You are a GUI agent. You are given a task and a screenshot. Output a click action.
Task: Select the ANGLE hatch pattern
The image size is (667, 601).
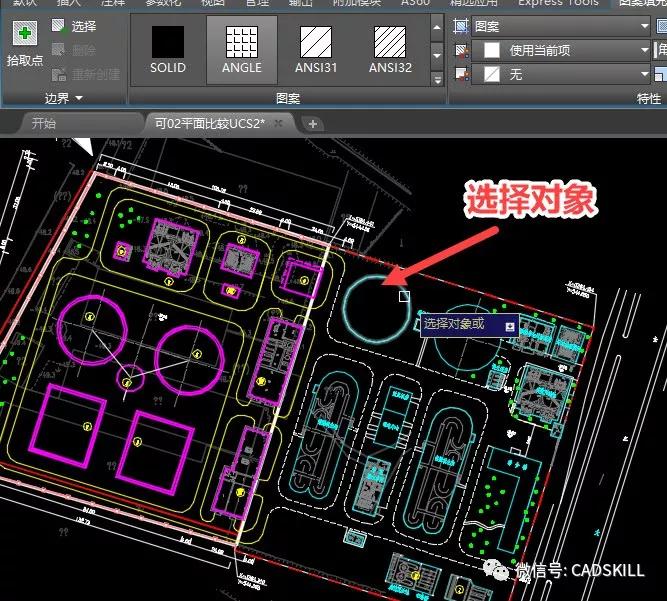pyautogui.click(x=242, y=50)
